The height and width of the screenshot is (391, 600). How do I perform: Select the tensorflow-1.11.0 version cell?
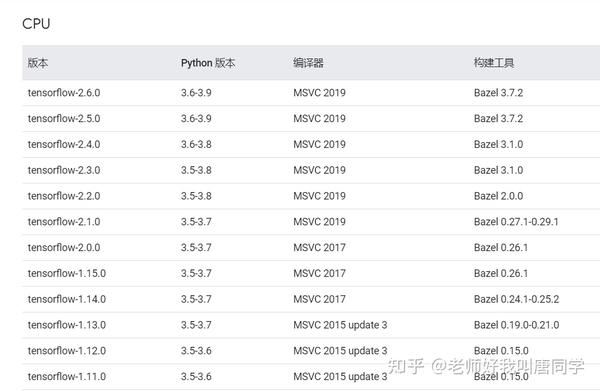pyautogui.click(x=67, y=376)
